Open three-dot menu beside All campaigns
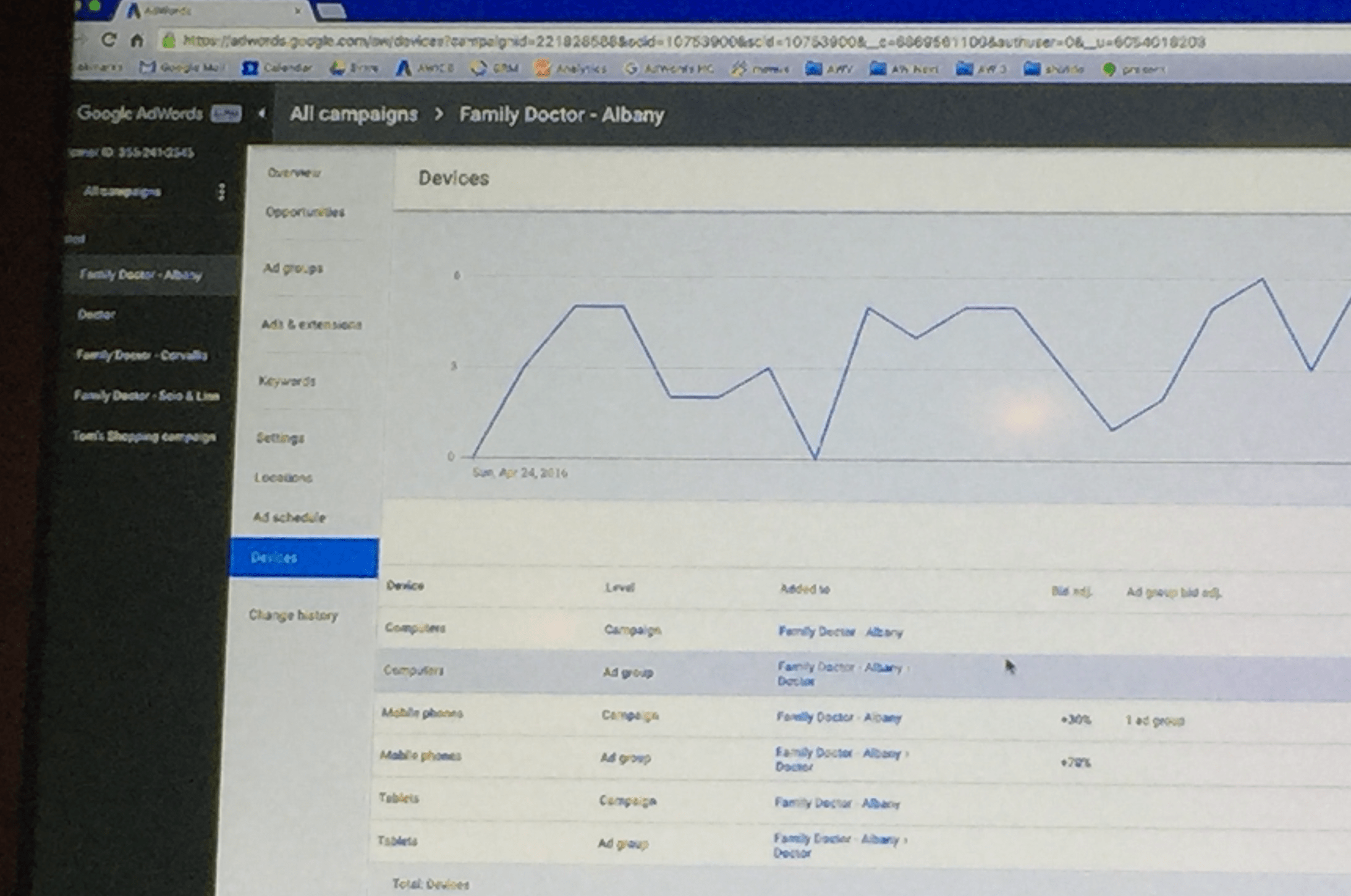 coord(221,192)
